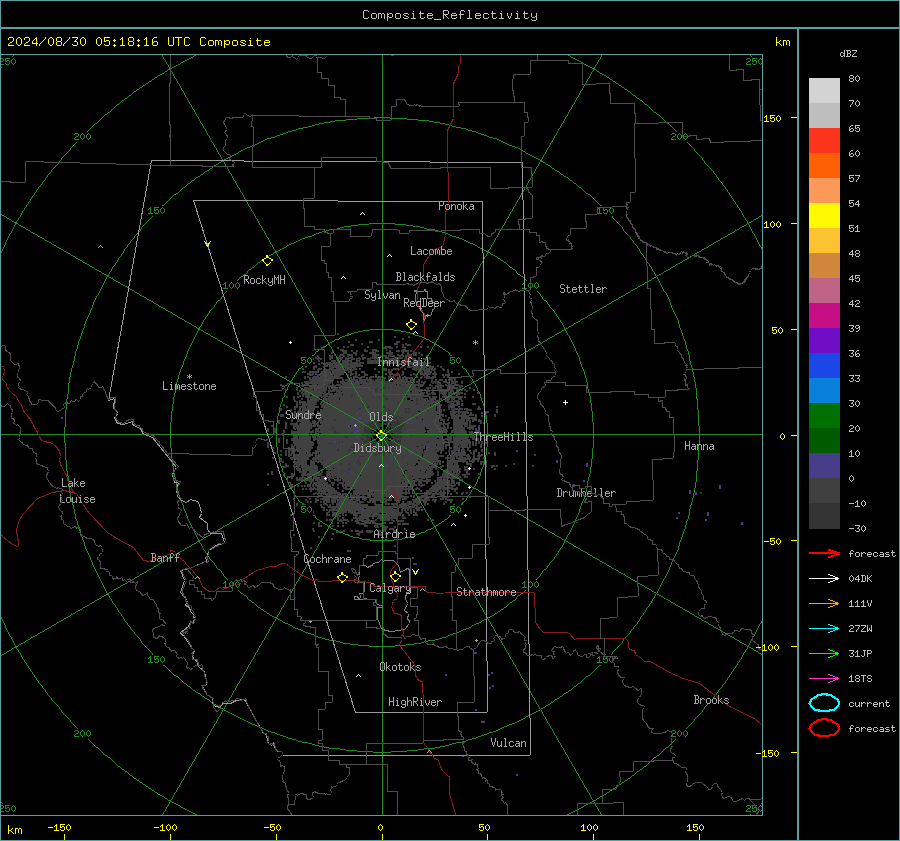The height and width of the screenshot is (841, 900).
Task: Click the yellow diamond marker near RockyMH
Action: [x=267, y=261]
